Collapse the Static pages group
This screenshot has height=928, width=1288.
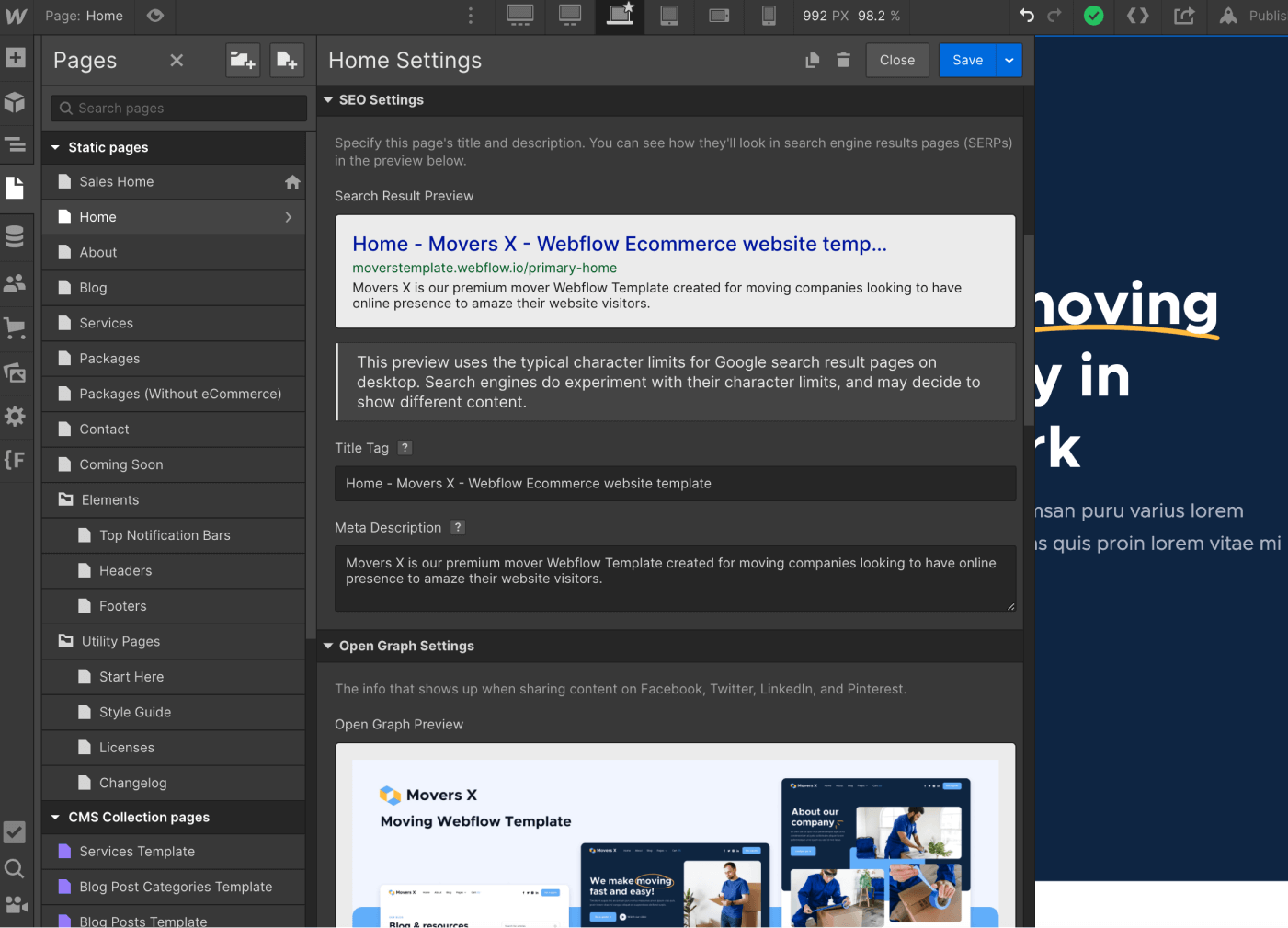click(x=55, y=147)
